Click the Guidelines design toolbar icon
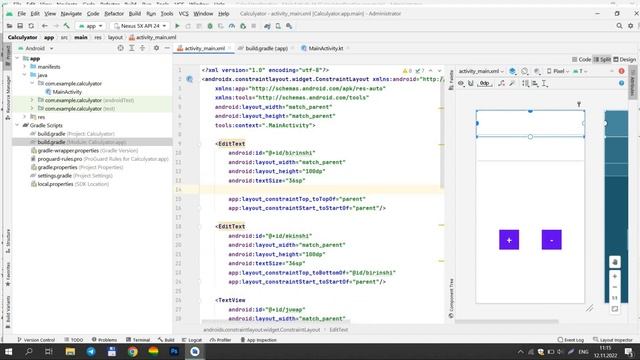This screenshot has height=360, width=640. tap(544, 83)
